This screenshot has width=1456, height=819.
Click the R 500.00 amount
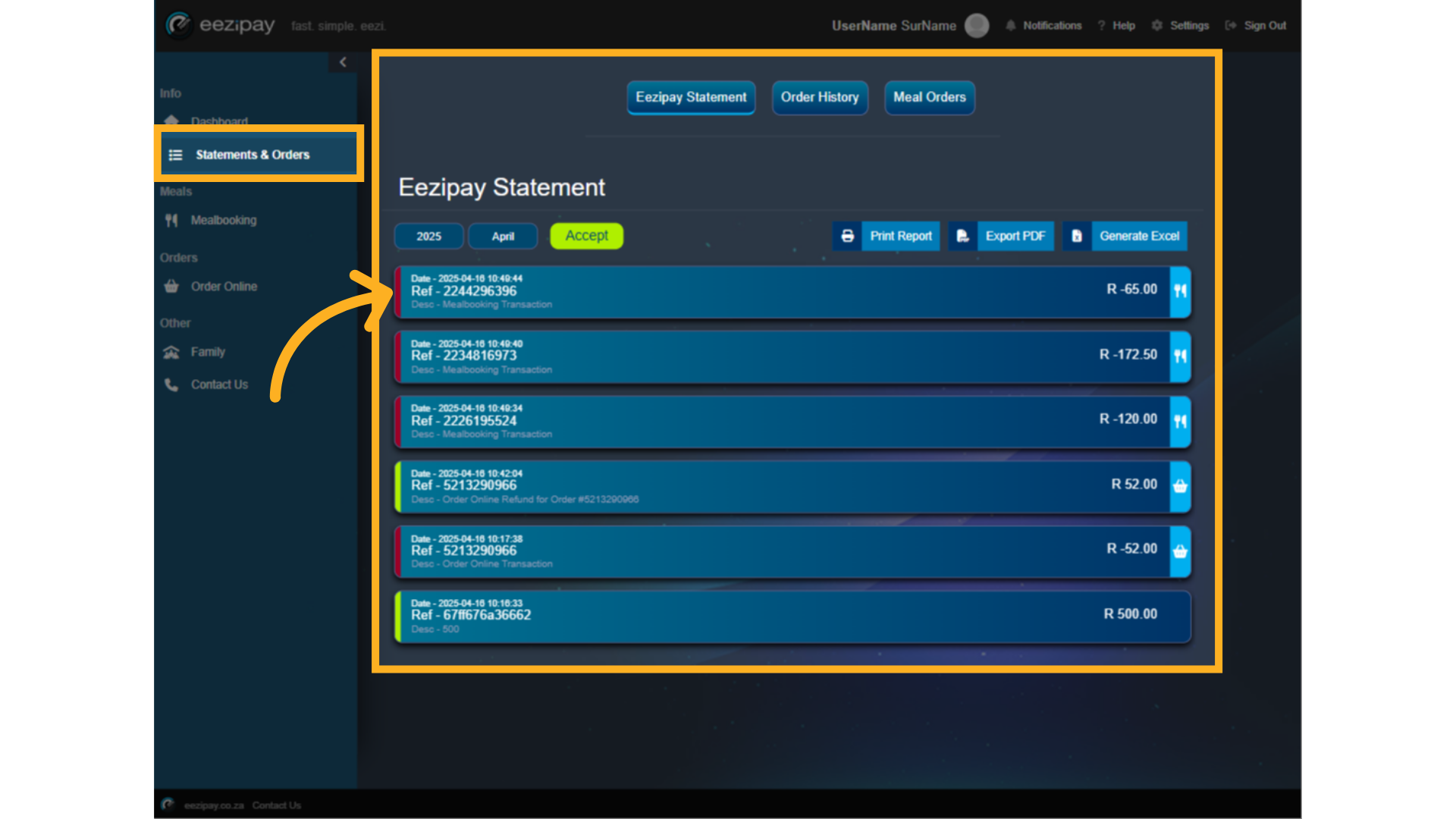1130,614
